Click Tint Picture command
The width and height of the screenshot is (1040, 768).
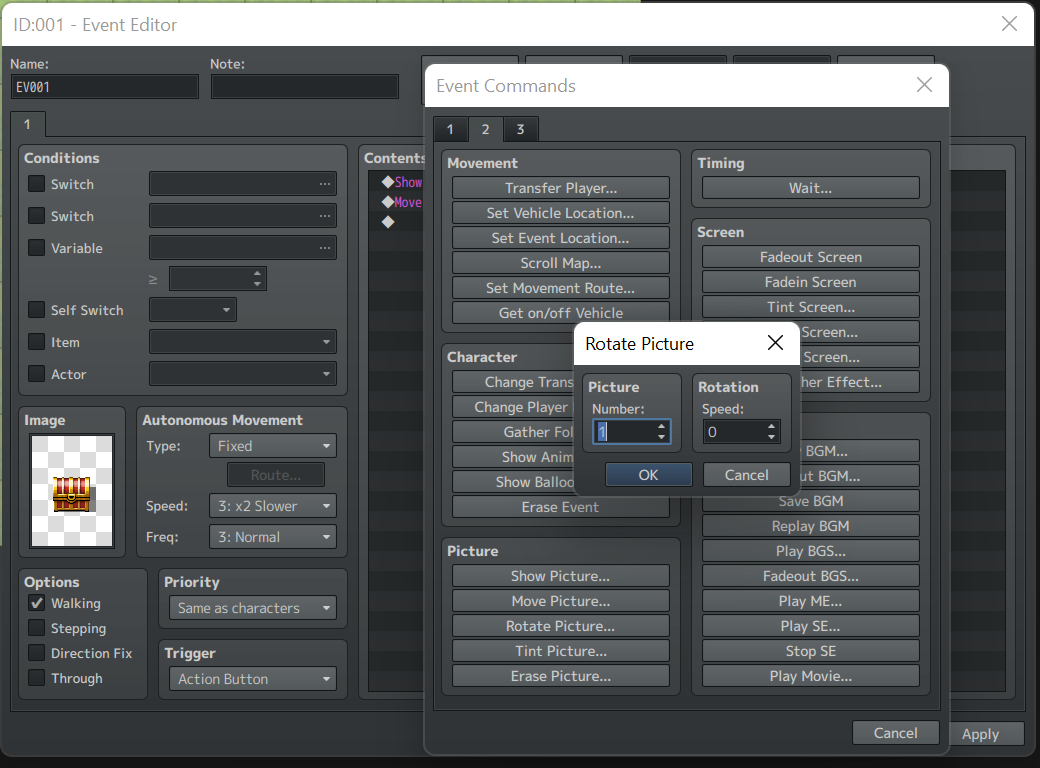[x=560, y=651]
